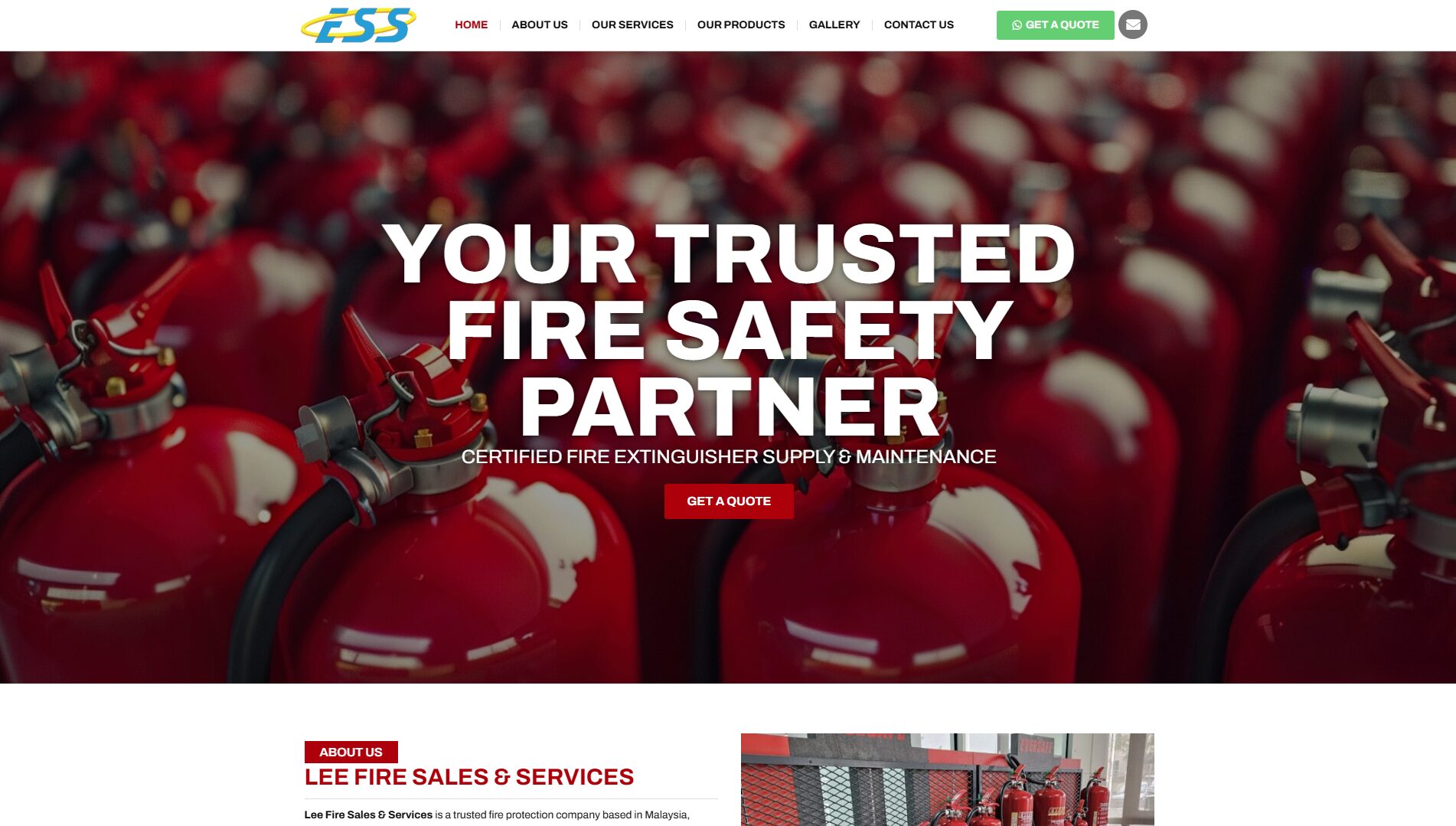Open the ABOUT US navigation link
Viewport: 1456px width, 826px height.
[540, 24]
